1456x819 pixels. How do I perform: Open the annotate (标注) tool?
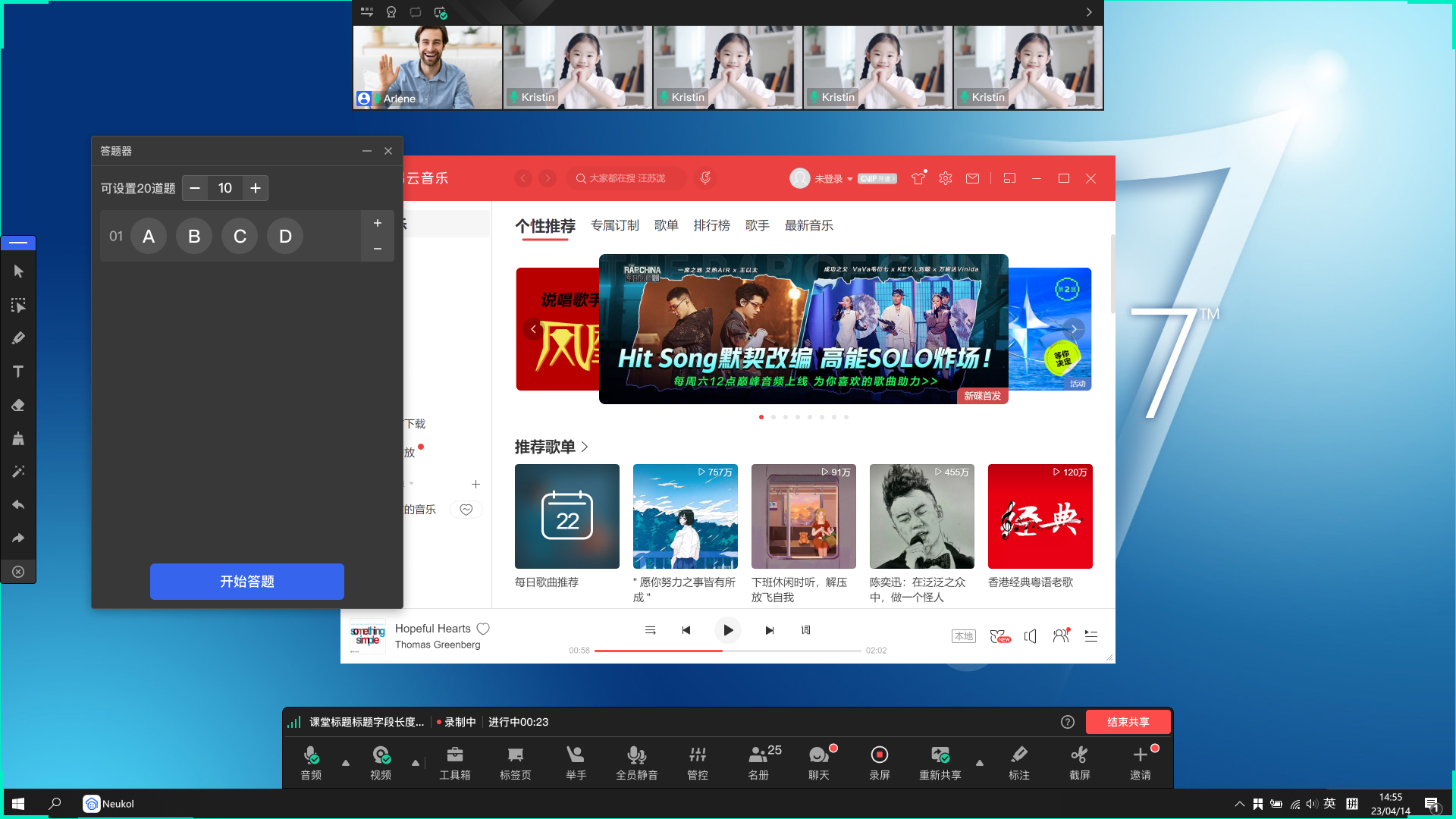pos(1019,762)
